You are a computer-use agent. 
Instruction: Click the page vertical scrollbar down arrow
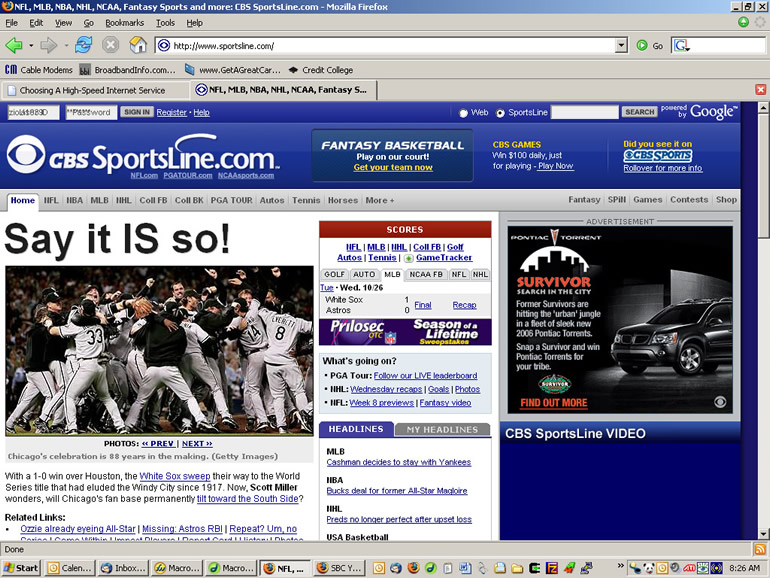763,533
